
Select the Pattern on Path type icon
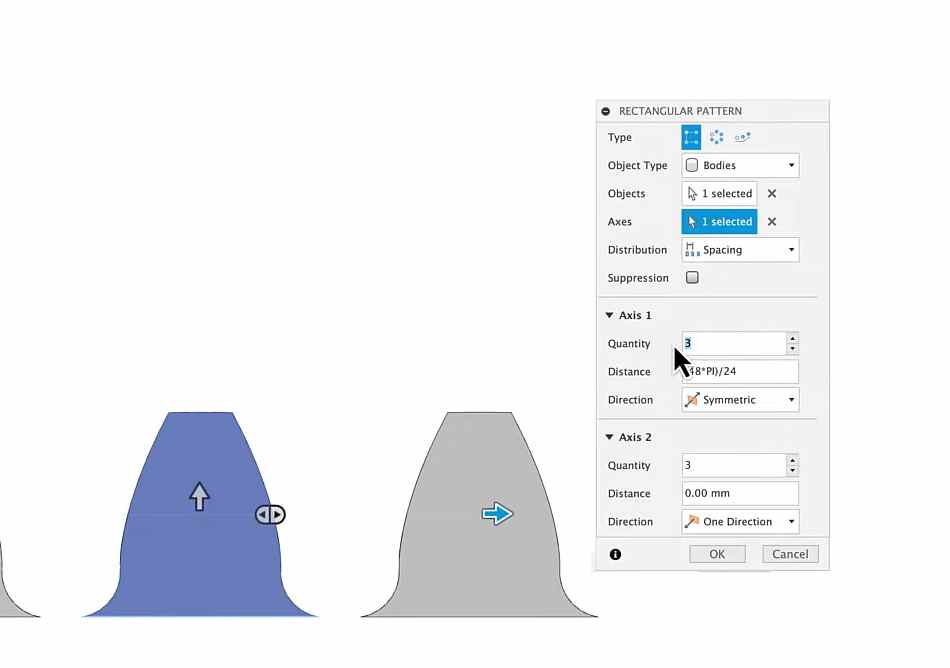pyautogui.click(x=742, y=137)
